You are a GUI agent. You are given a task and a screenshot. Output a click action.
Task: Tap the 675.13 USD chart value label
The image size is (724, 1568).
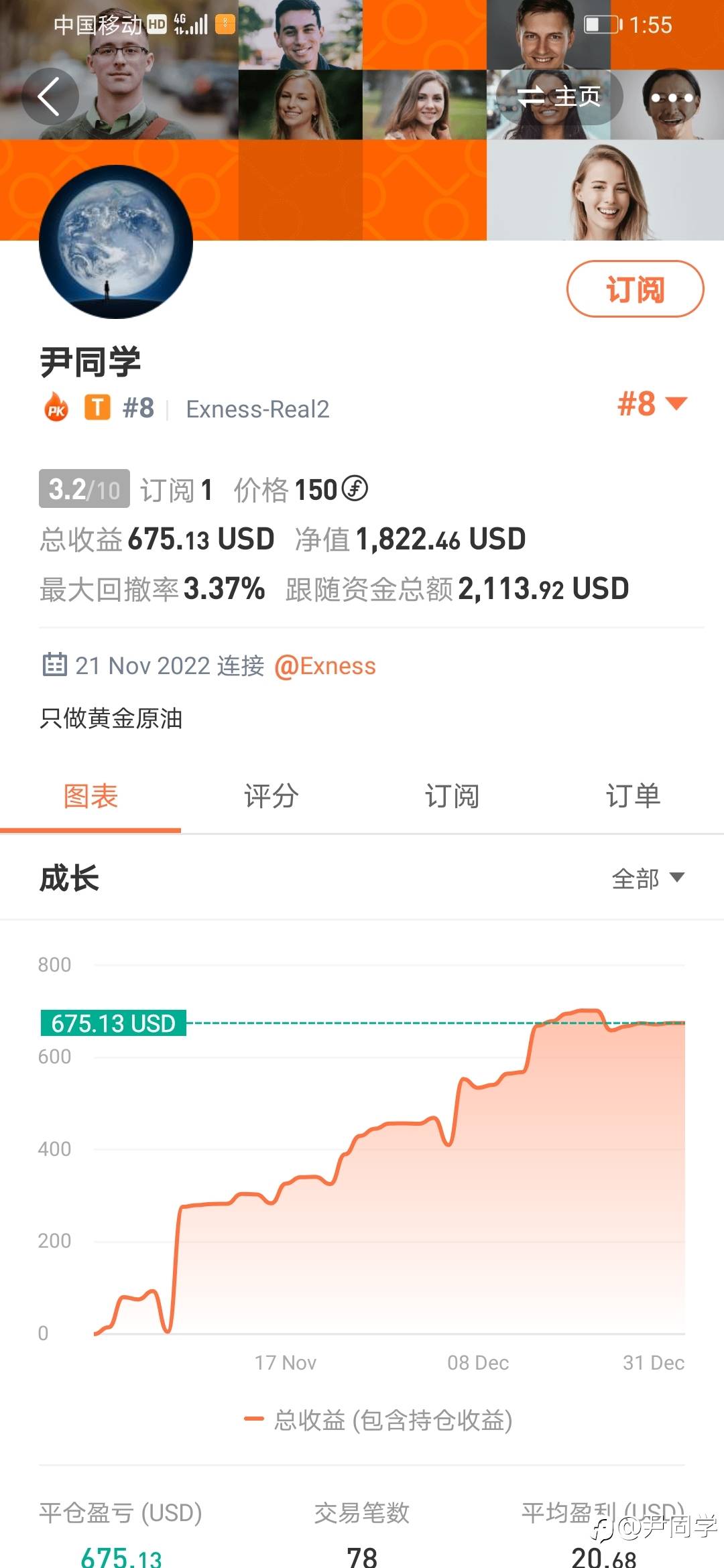(113, 1023)
